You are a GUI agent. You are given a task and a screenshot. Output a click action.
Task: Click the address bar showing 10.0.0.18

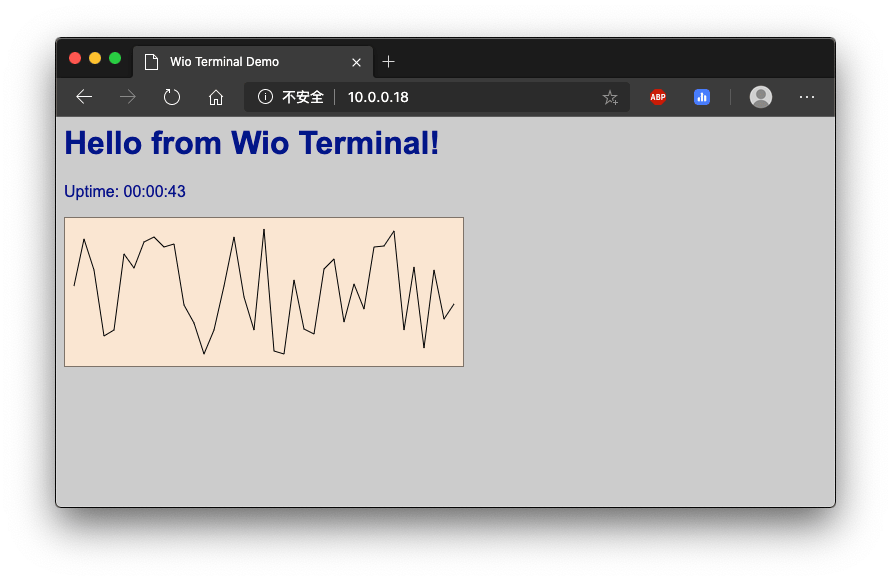click(437, 97)
